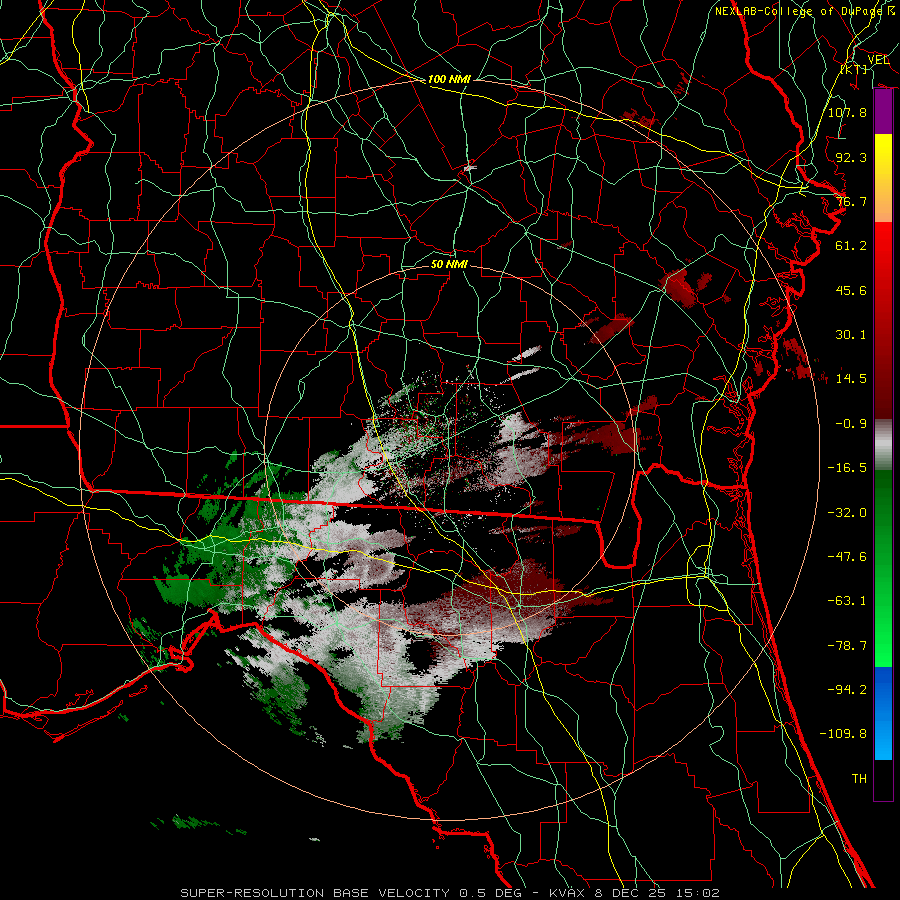Click the gray-white segment of the color scale
900x900 pixels.
(x=883, y=444)
